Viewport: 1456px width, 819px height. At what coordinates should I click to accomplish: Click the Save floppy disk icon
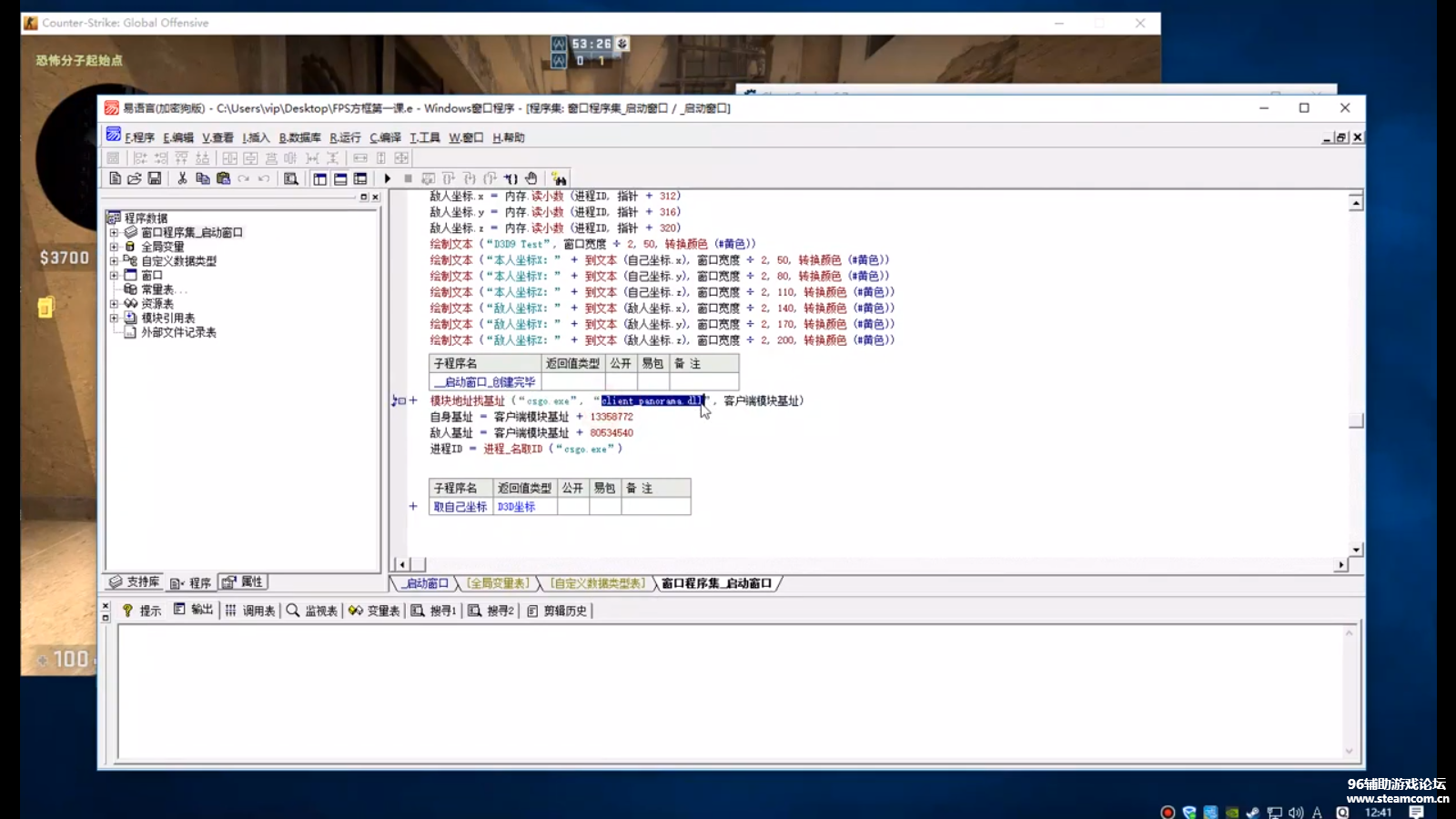[155, 178]
